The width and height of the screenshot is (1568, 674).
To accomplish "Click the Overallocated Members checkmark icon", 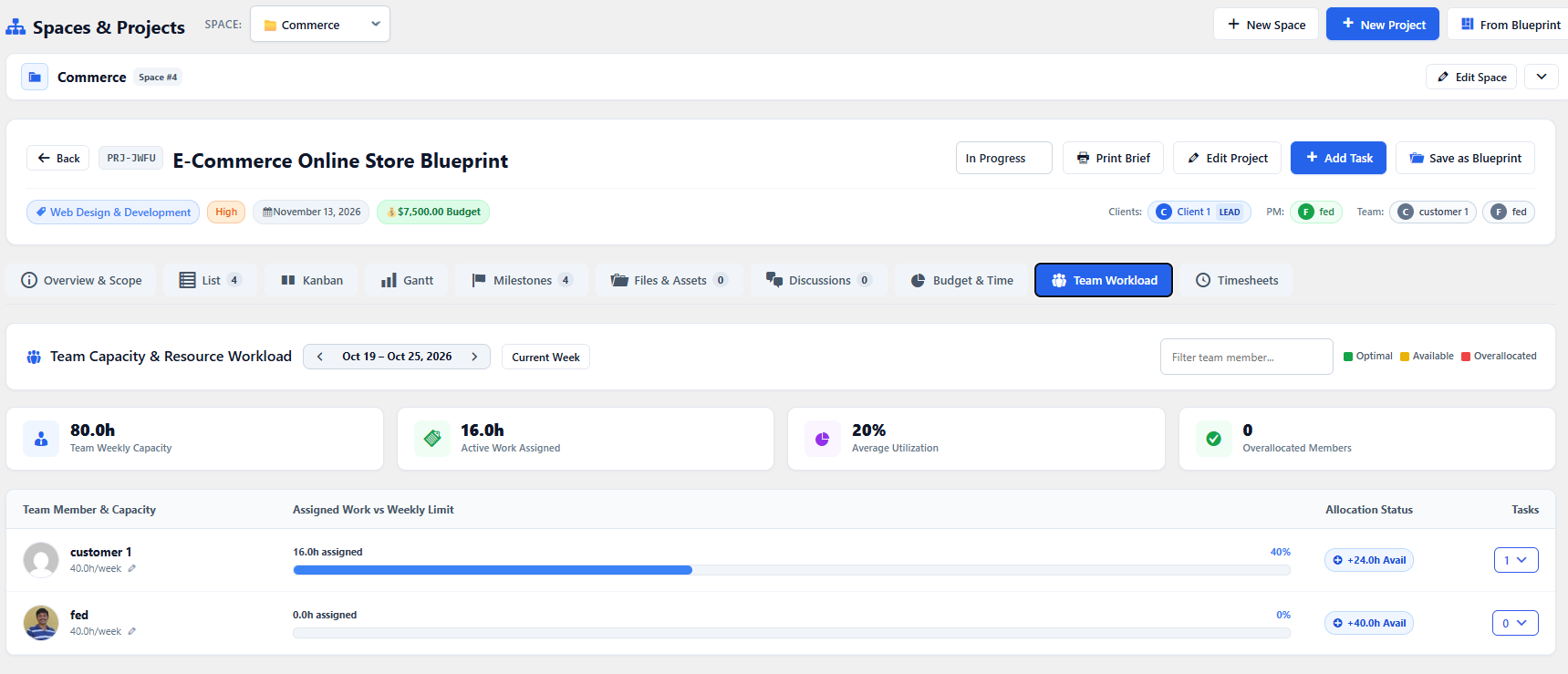I will coord(1213,439).
